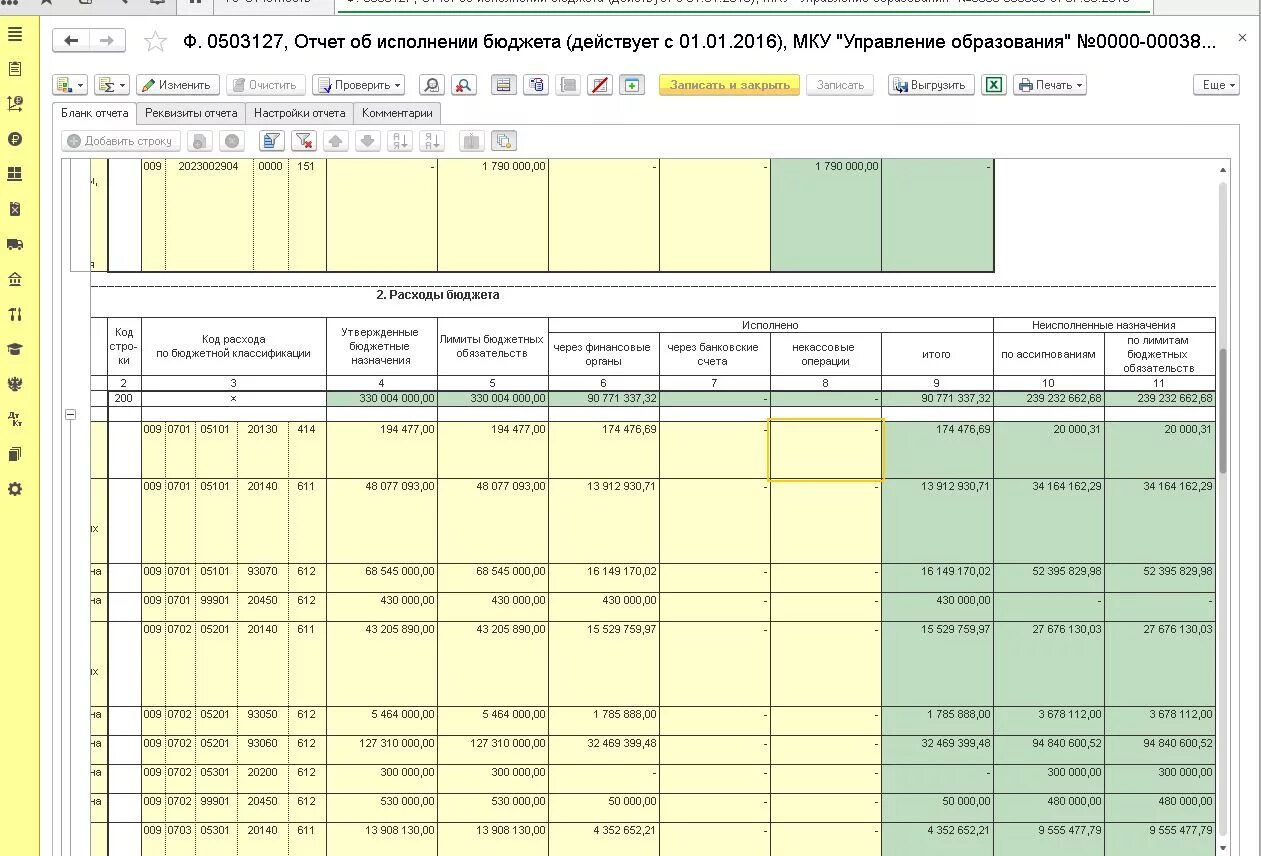This screenshot has height=856, width=1261.
Task: Open the documents stack section in sidebar
Action: click(14, 454)
